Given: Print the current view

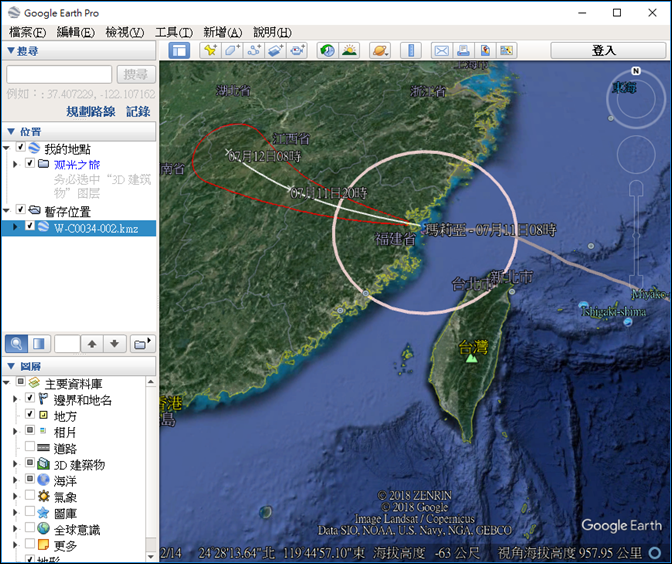Looking at the screenshot, I should click(463, 51).
